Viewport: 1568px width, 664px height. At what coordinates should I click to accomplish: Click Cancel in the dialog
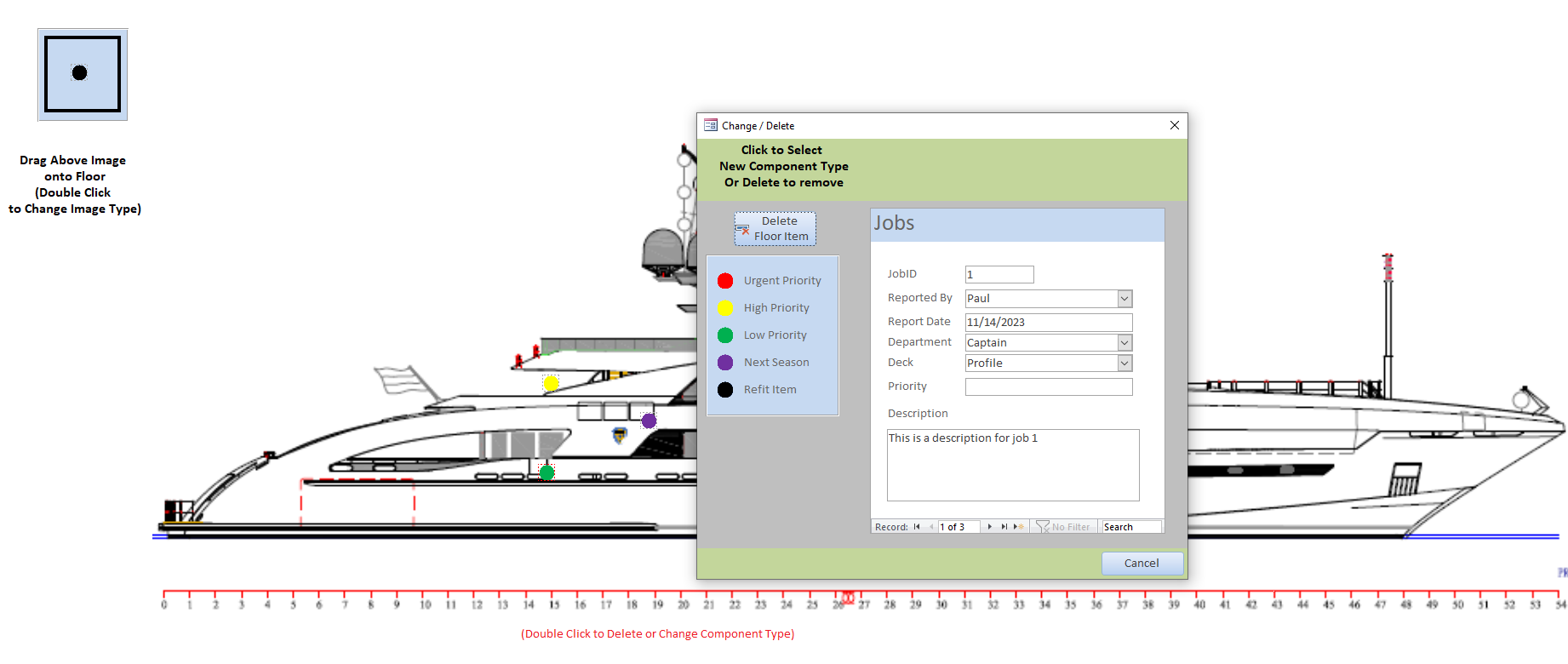[1142, 564]
